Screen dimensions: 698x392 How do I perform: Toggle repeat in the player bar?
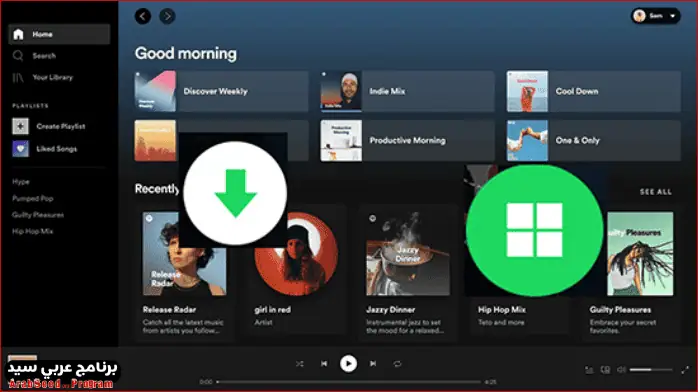(x=398, y=364)
